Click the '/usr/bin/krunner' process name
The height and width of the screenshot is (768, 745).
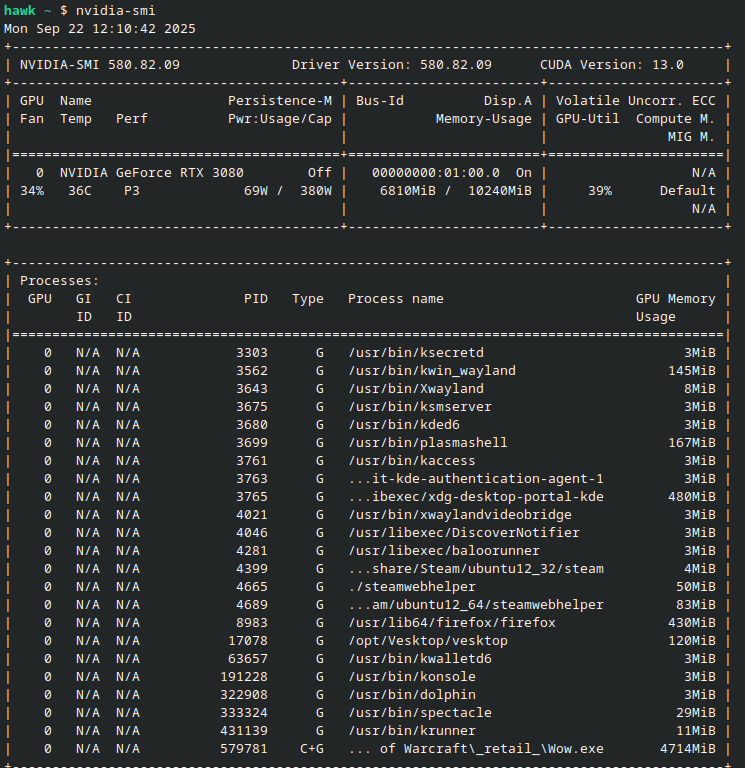click(412, 731)
